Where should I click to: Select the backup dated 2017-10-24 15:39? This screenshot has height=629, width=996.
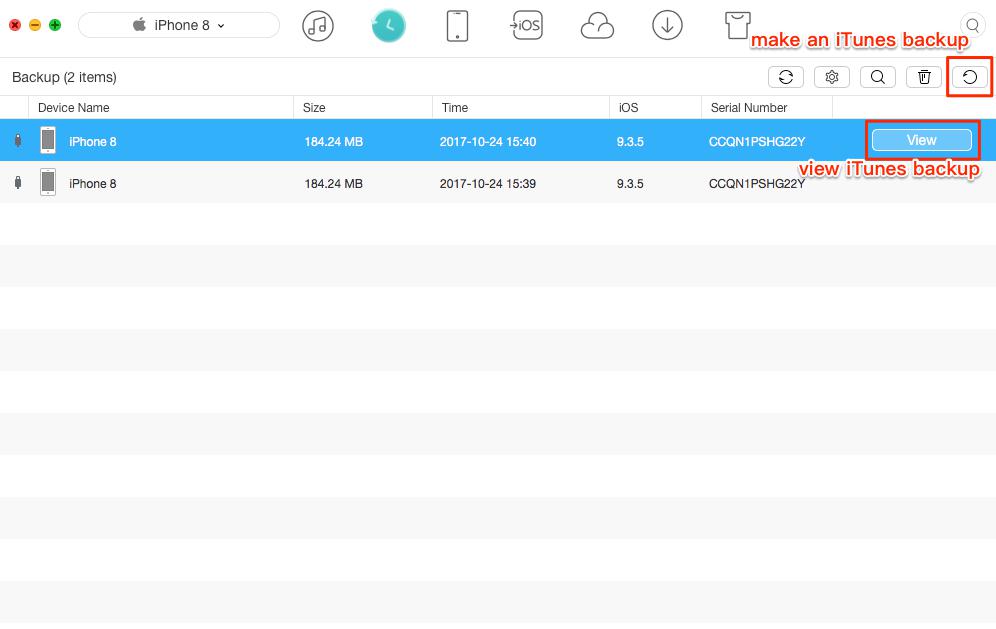(x=498, y=182)
